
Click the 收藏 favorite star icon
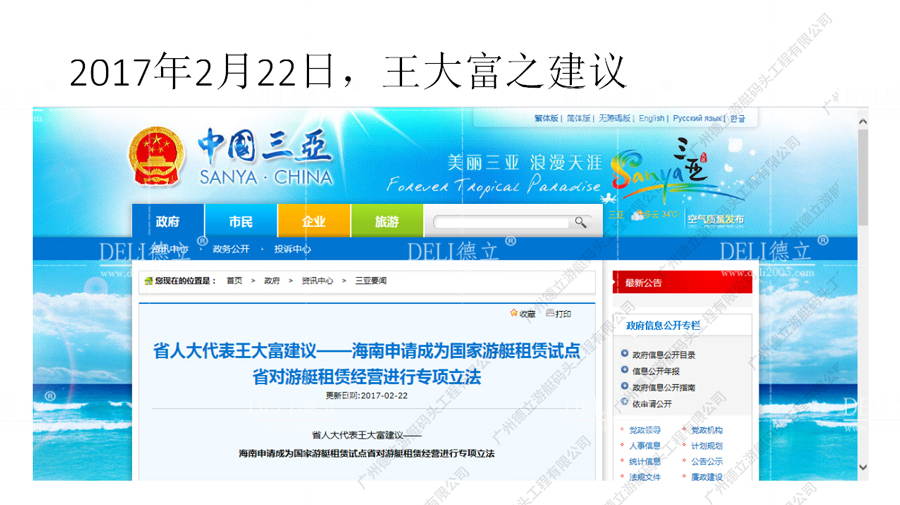[x=515, y=313]
